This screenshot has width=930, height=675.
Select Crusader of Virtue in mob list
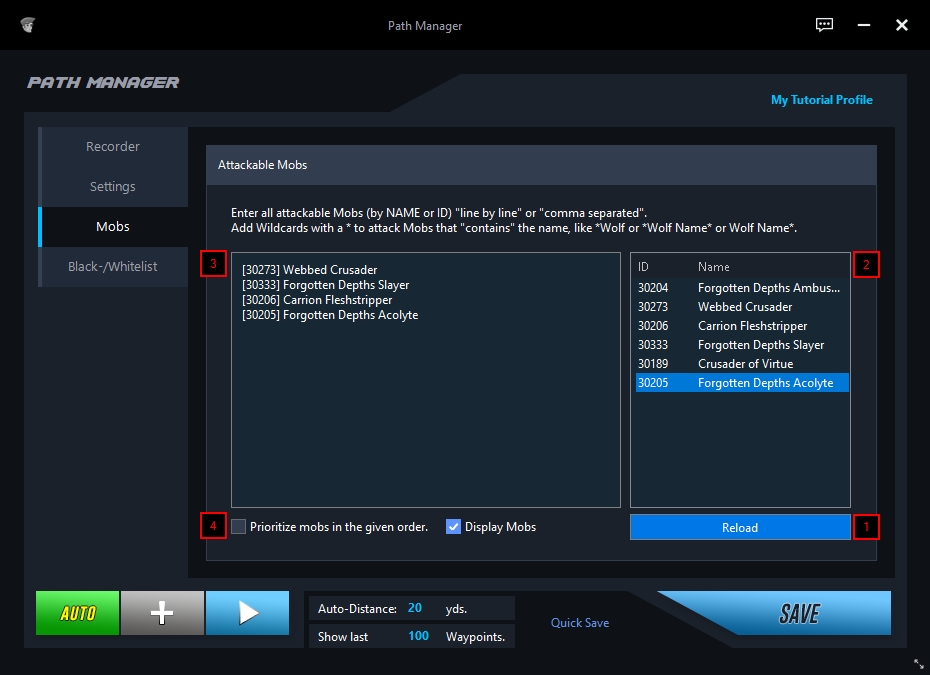coord(744,364)
